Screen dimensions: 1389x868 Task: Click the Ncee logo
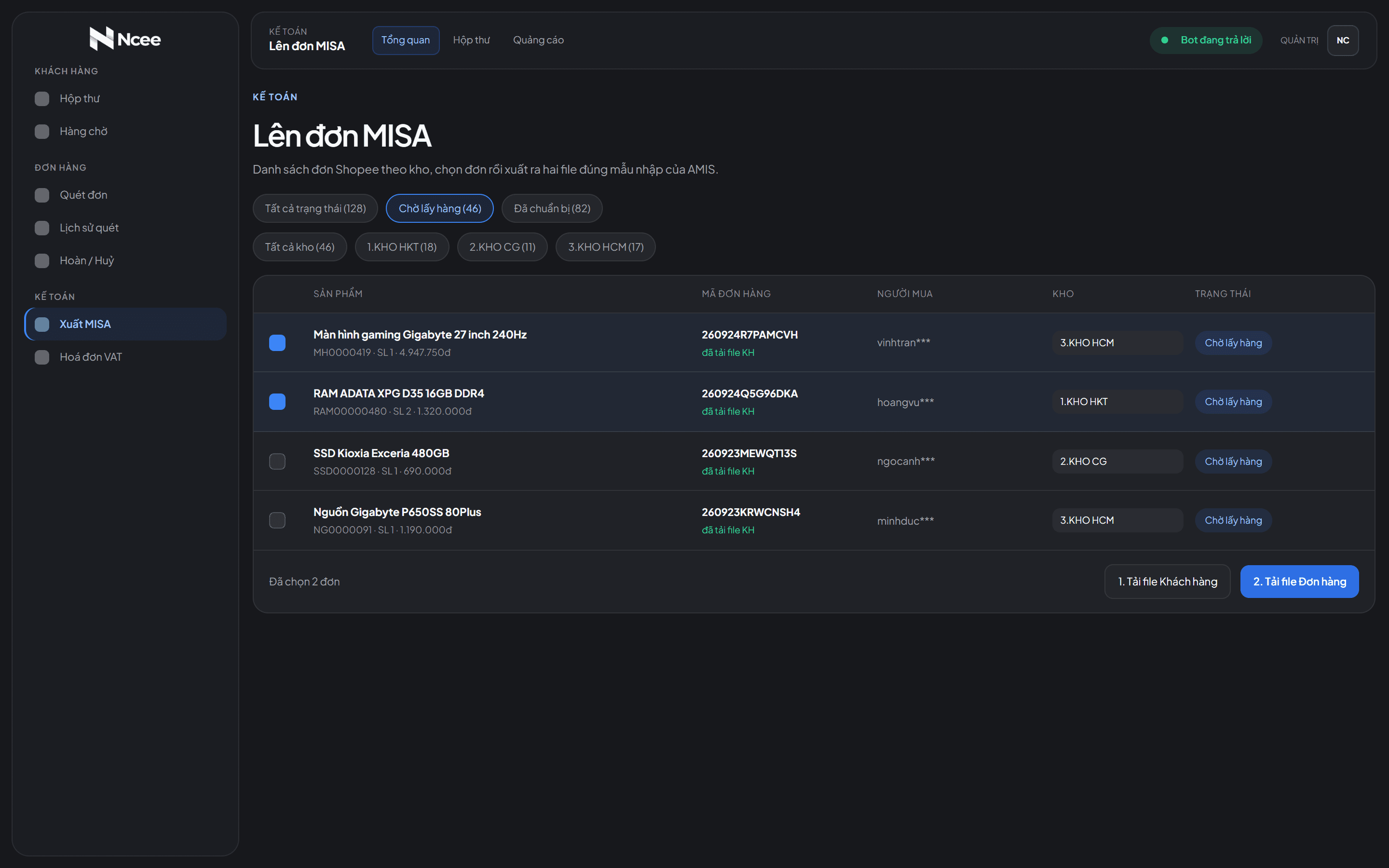[x=125, y=39]
